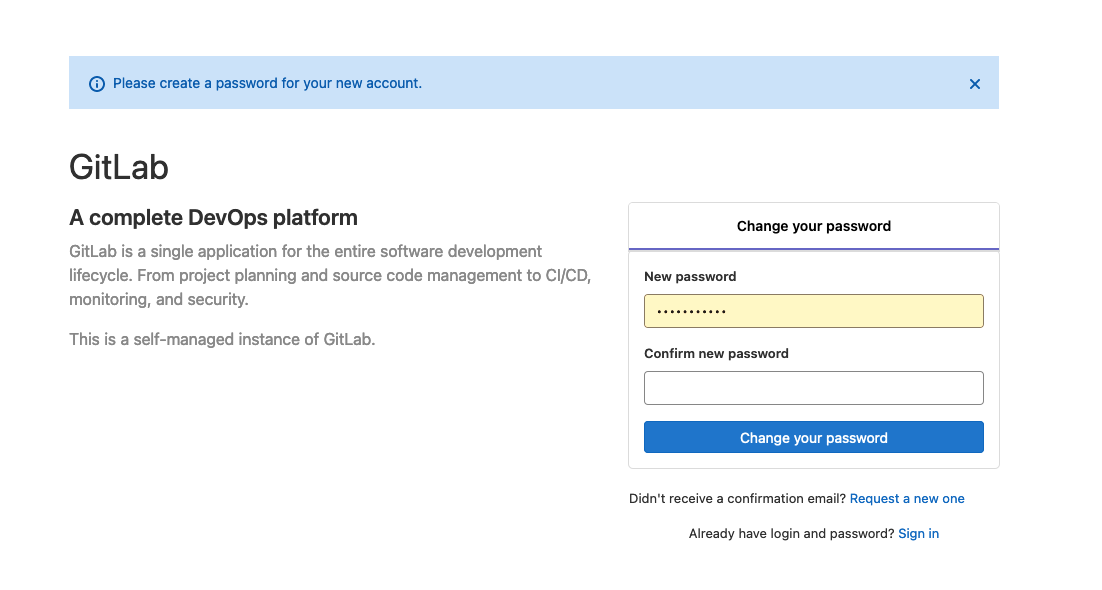Click "Didn't receive a confirmation email?" text

[737, 499]
